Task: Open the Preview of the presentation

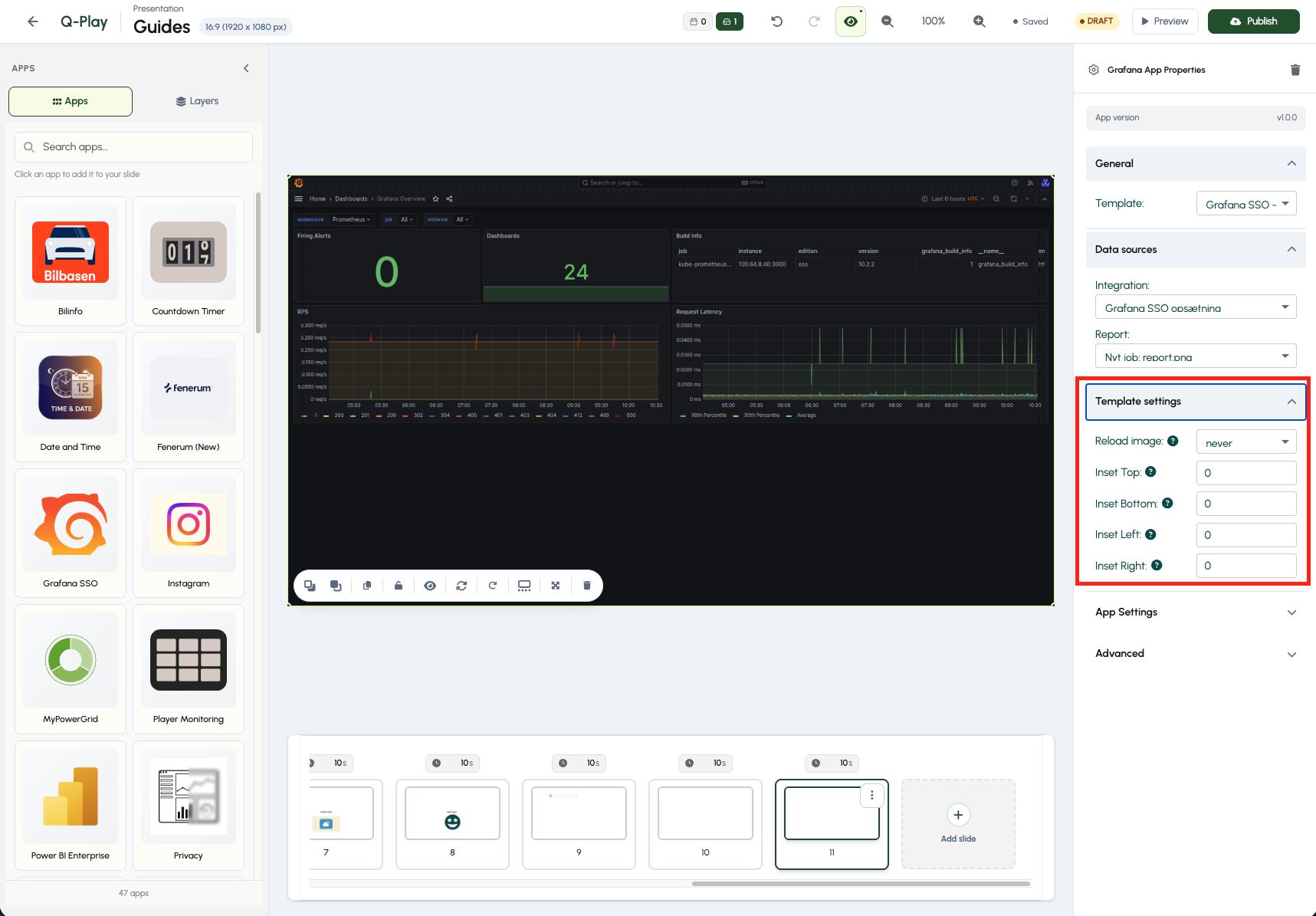Action: (1164, 21)
